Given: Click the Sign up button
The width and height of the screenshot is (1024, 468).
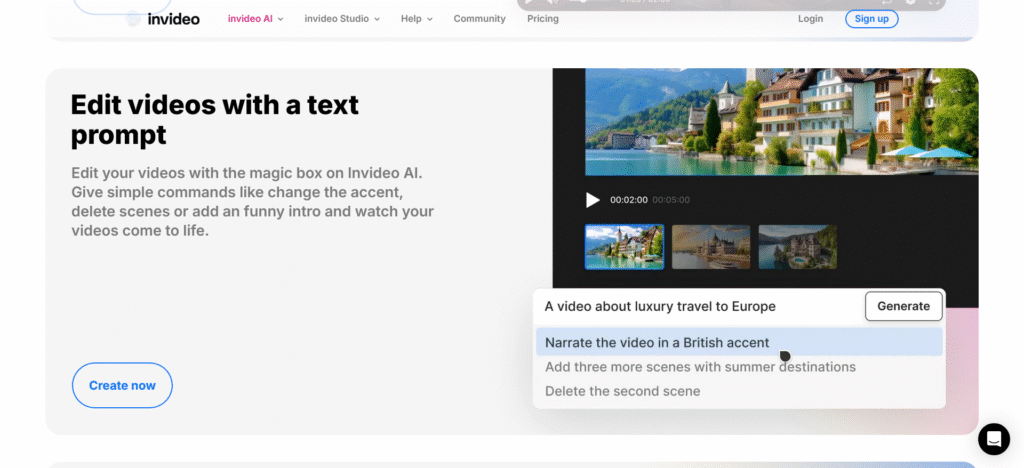Looking at the screenshot, I should 871,19.
